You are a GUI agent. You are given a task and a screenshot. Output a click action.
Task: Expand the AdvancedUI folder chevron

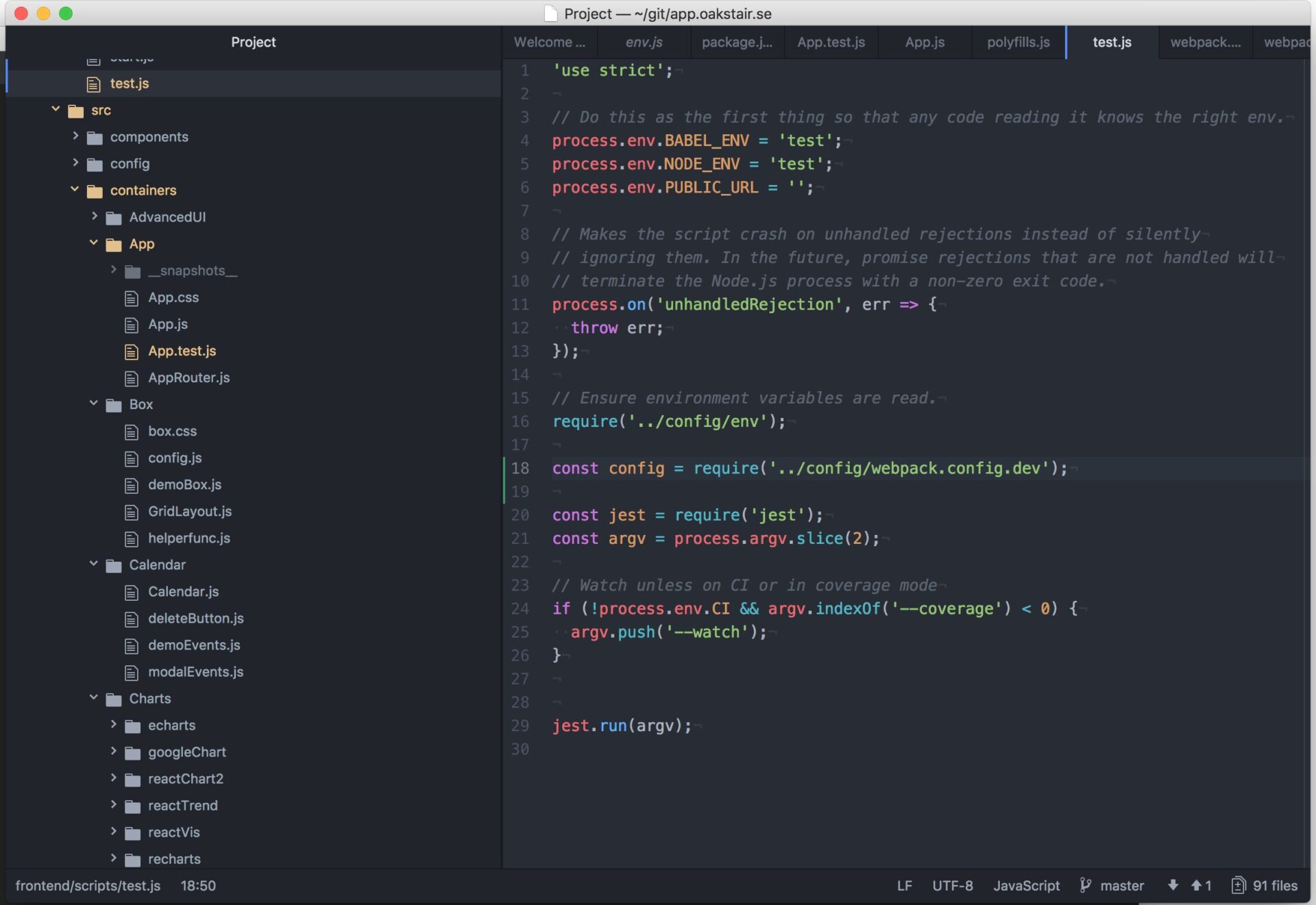(x=95, y=216)
